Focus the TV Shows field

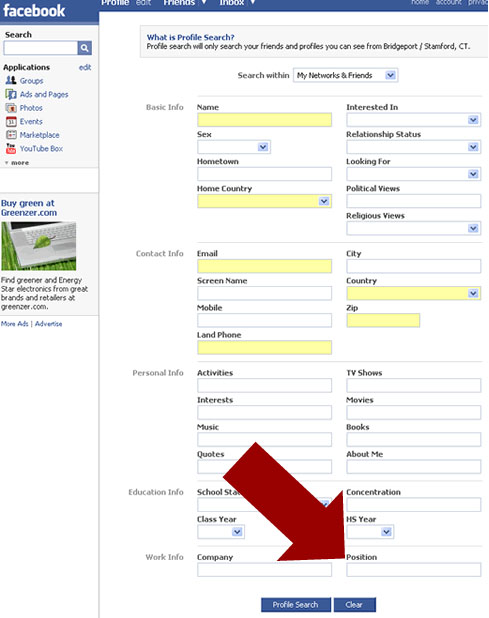[413, 385]
